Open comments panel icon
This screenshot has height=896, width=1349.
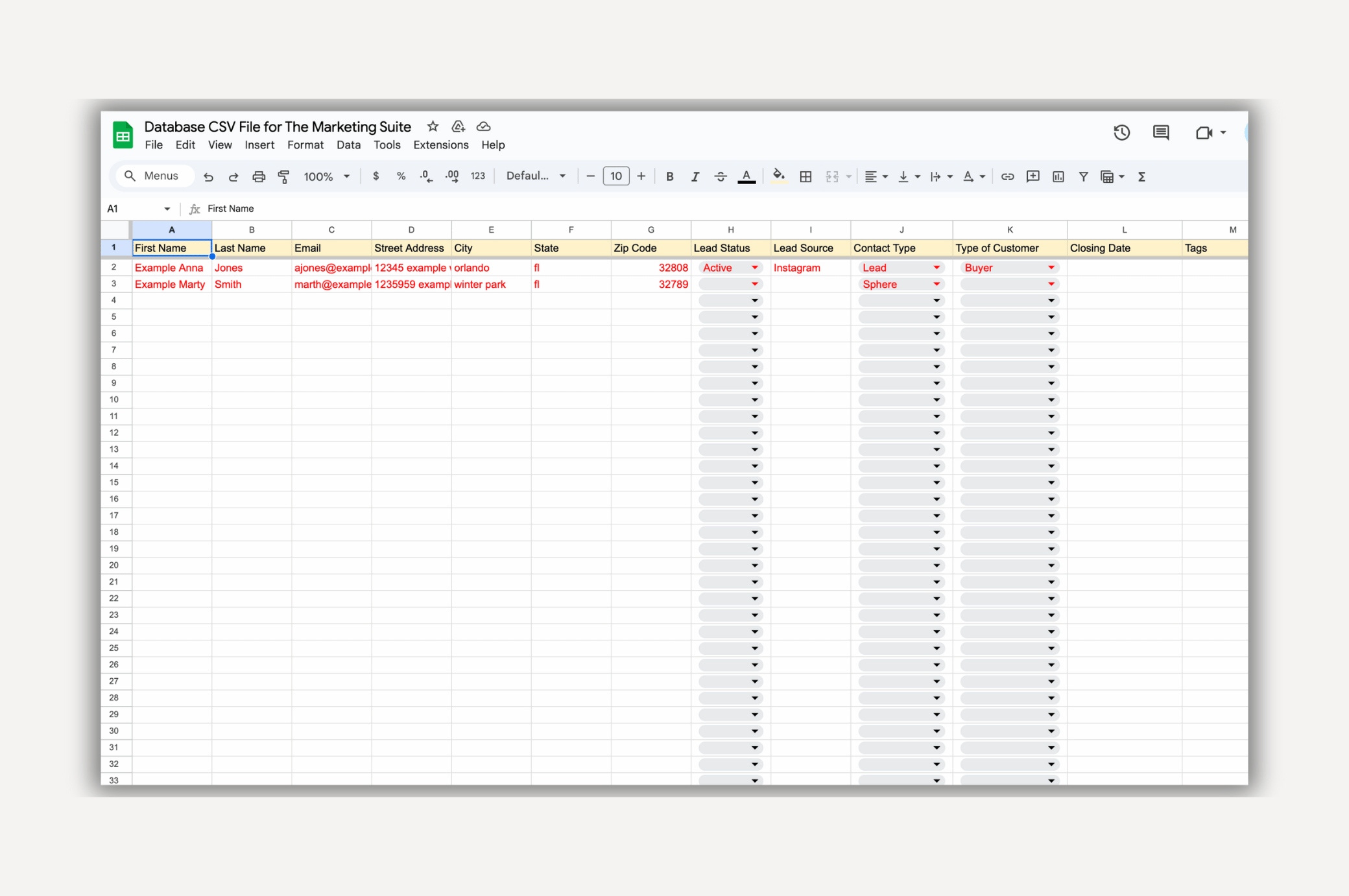(x=1161, y=132)
